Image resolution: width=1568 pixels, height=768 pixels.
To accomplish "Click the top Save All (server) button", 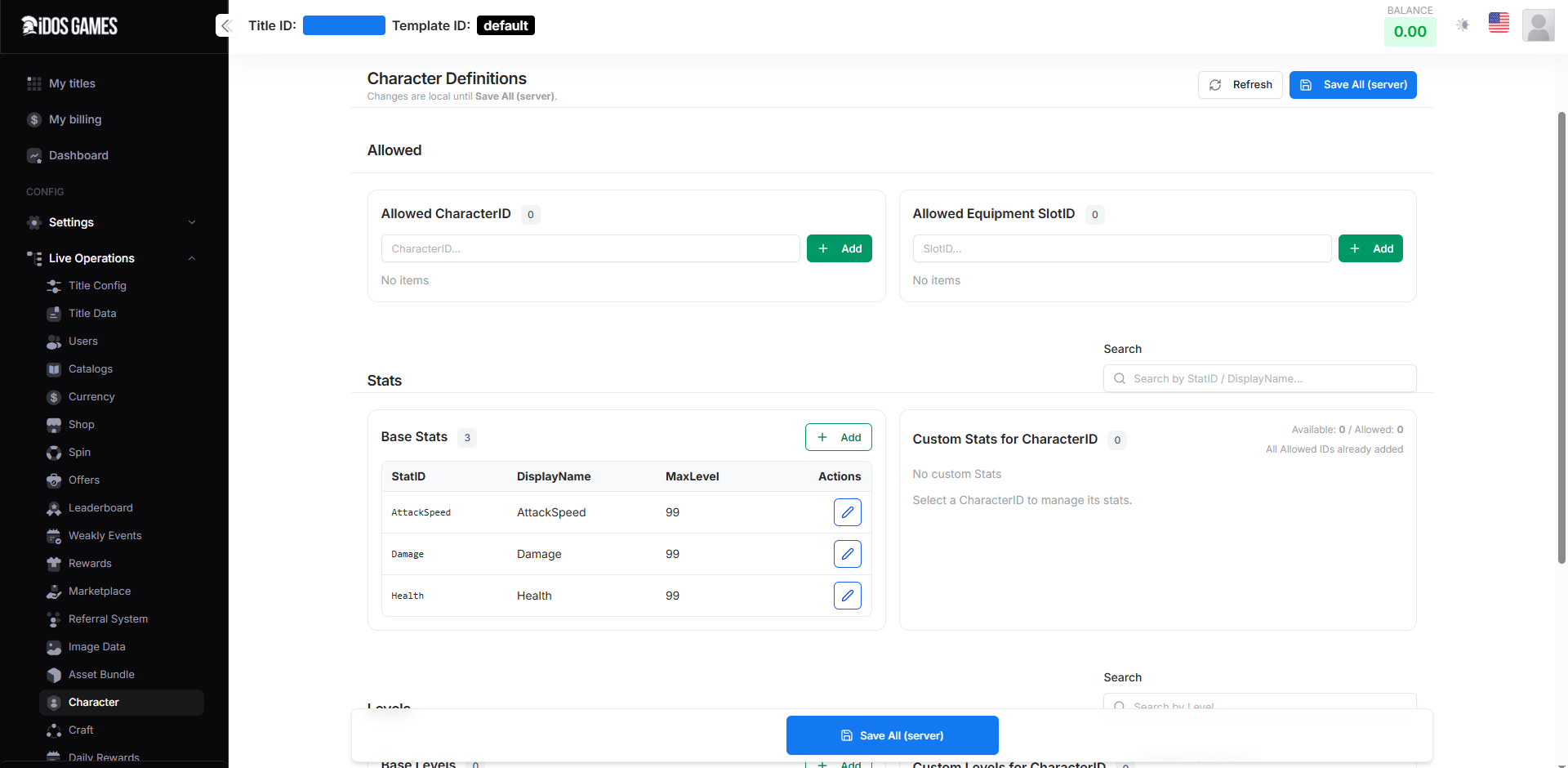I will tap(1352, 85).
